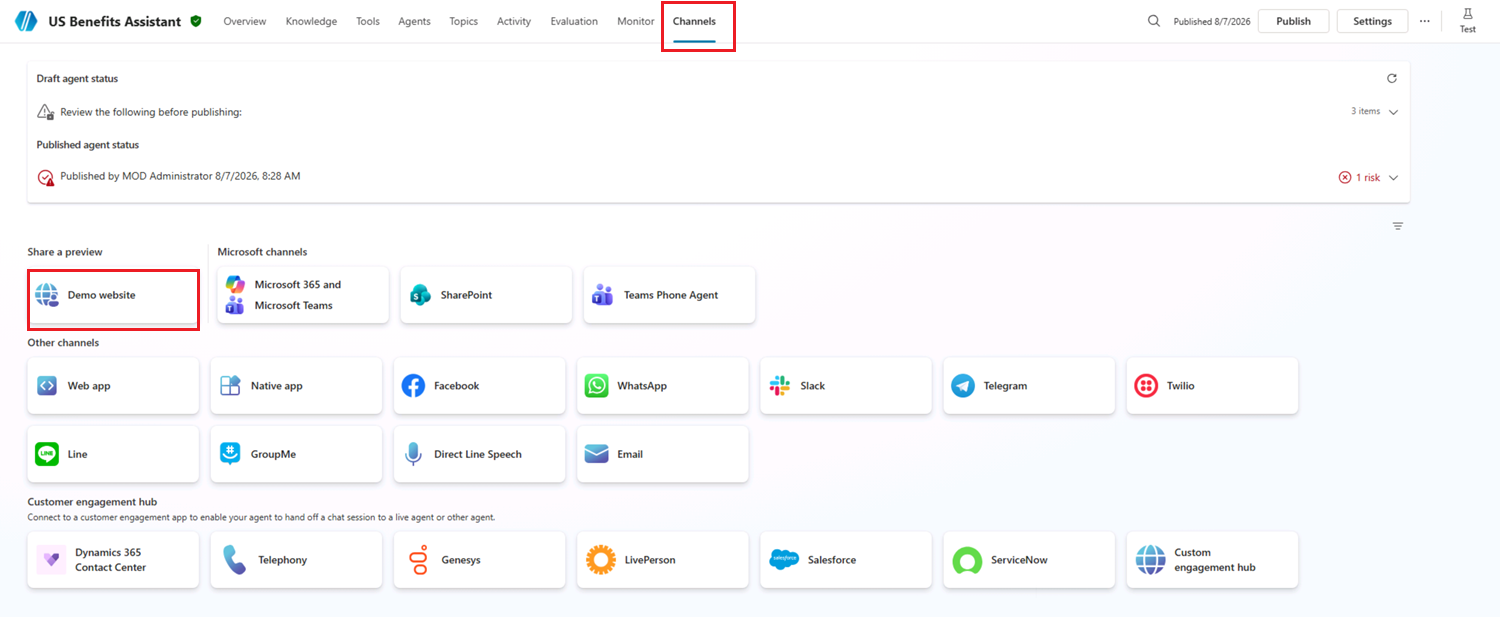The width and height of the screenshot is (1500, 617).
Task: Open the Telegram channel
Action: [1029, 386]
